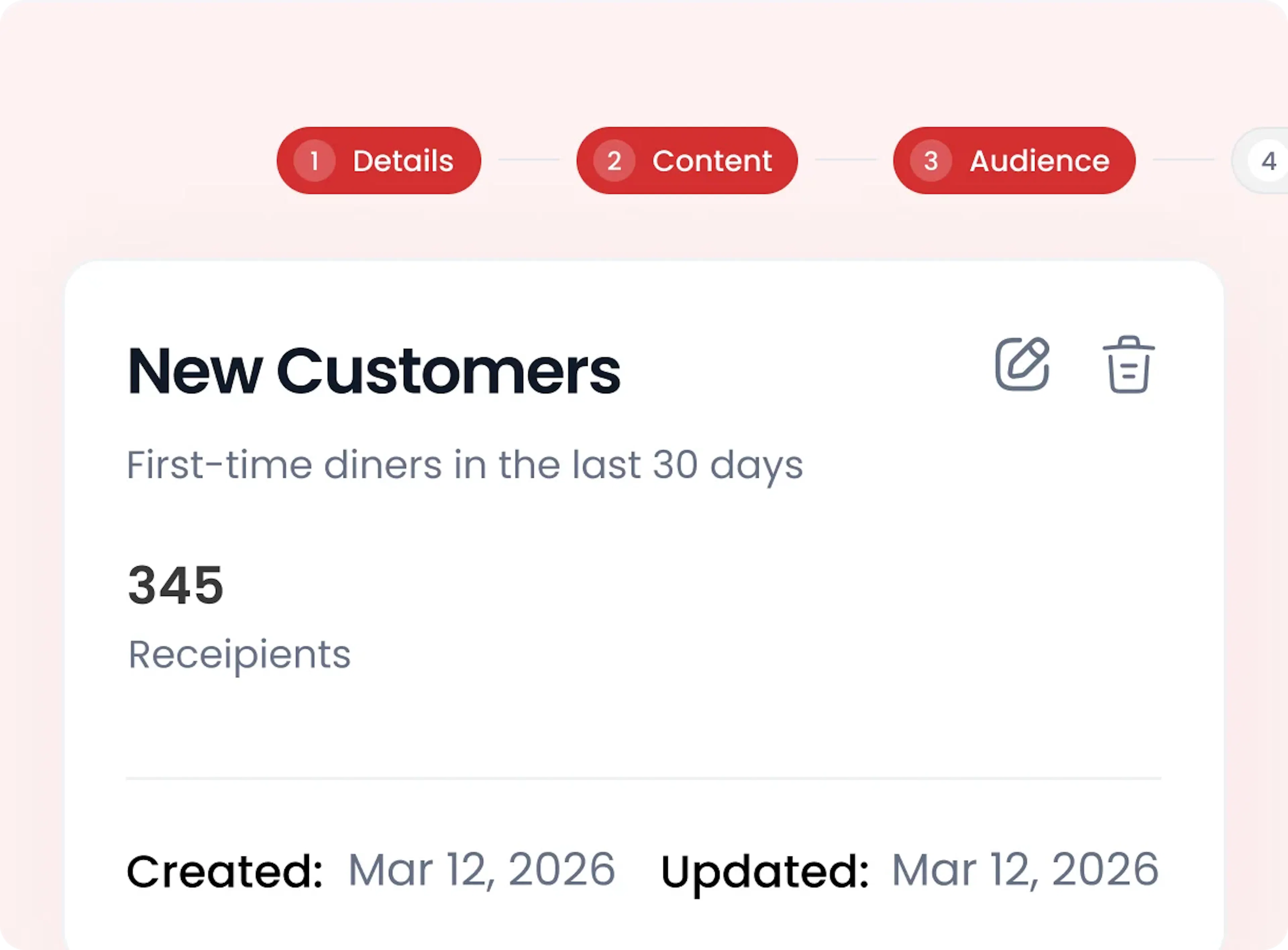Viewport: 1288px width, 950px height.
Task: Go to the Details step
Action: point(379,160)
